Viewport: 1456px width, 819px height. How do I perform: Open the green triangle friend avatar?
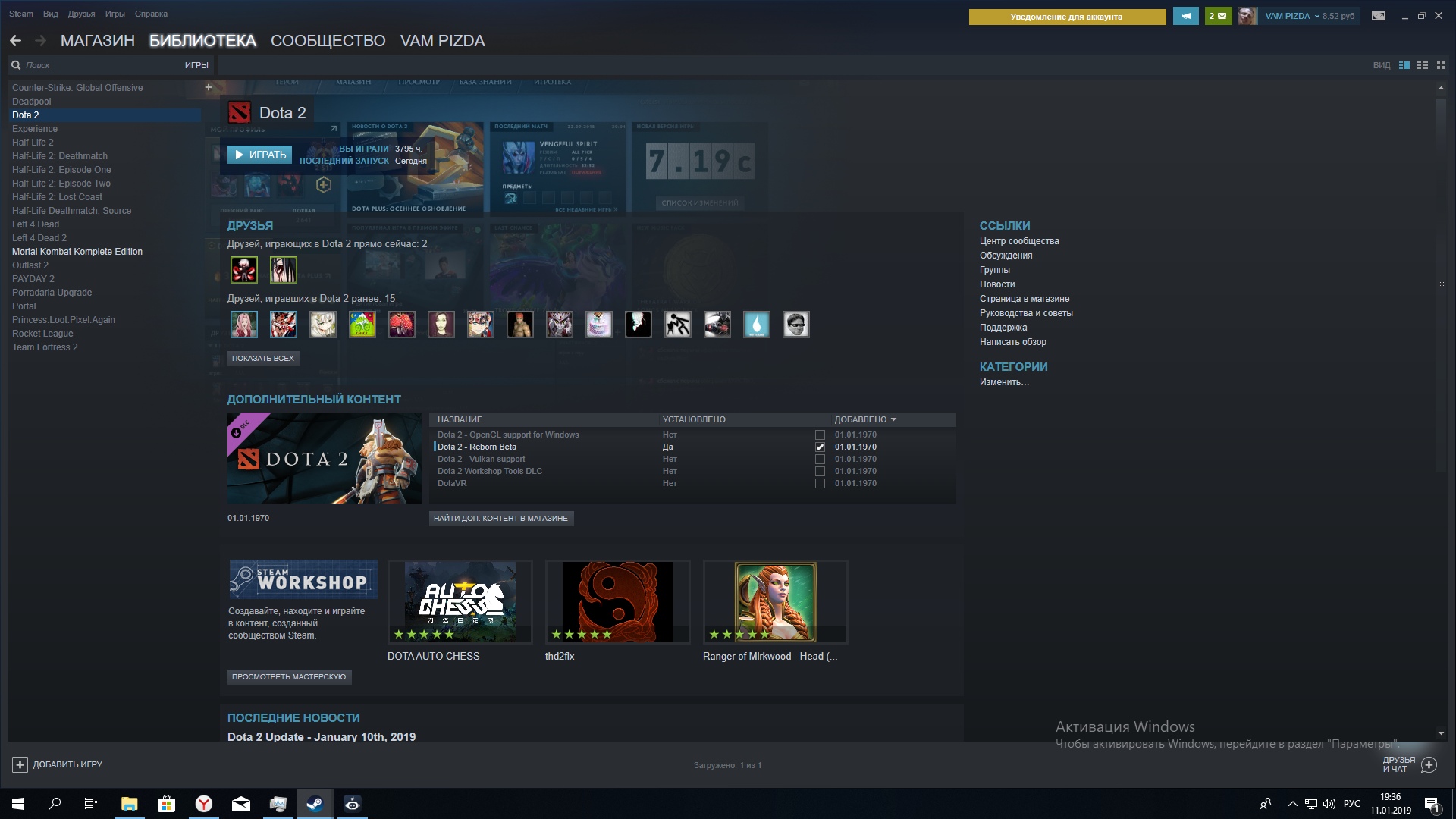coord(362,325)
